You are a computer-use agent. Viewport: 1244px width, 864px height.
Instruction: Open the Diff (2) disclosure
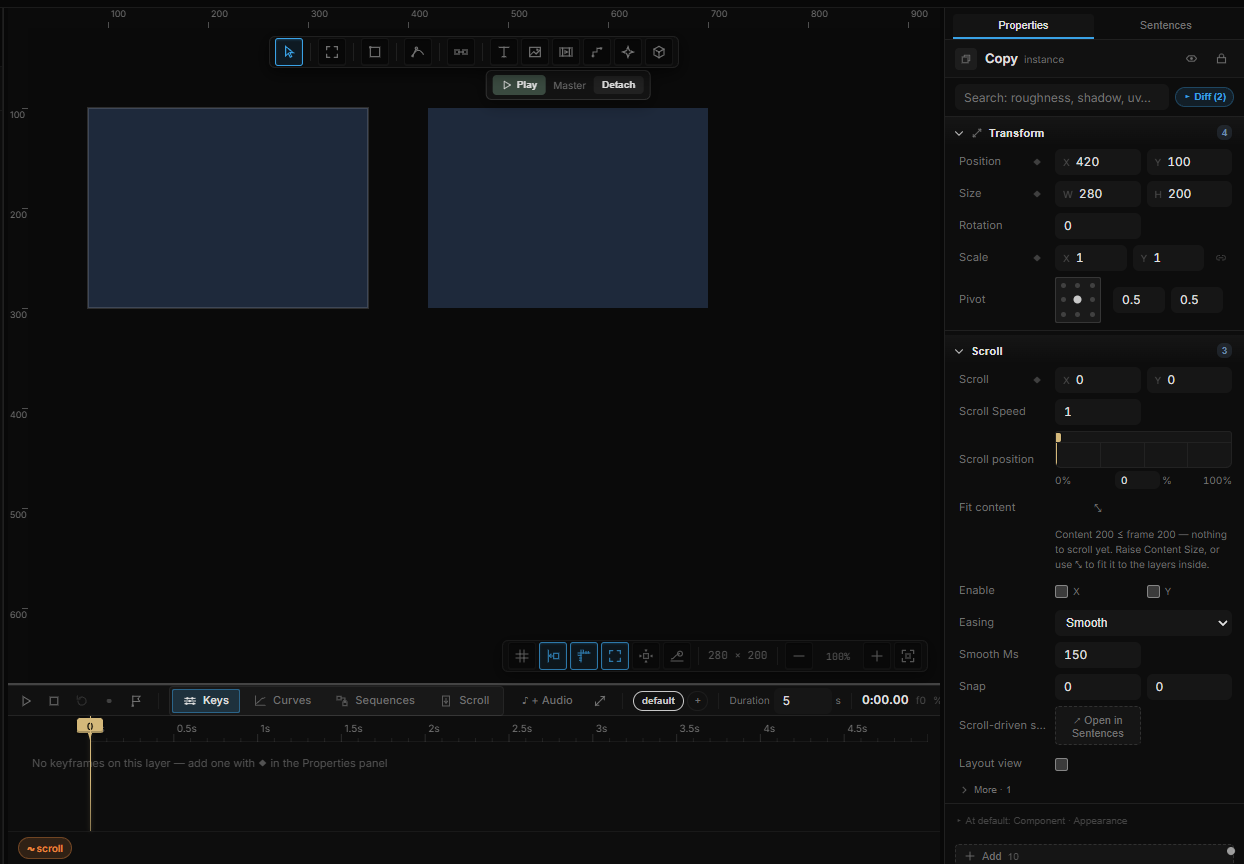tap(1204, 97)
